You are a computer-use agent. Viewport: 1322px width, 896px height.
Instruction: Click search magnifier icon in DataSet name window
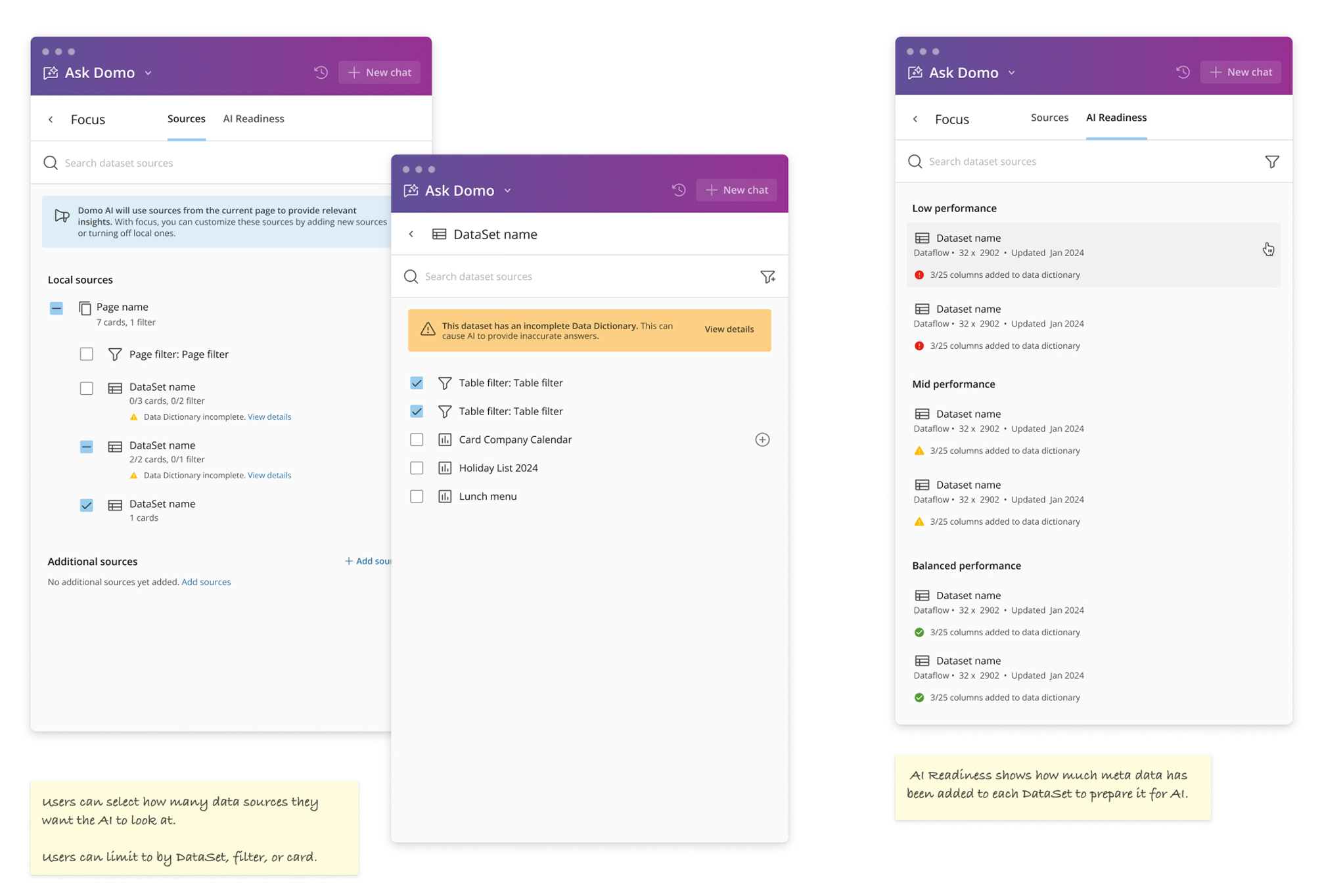coord(411,277)
